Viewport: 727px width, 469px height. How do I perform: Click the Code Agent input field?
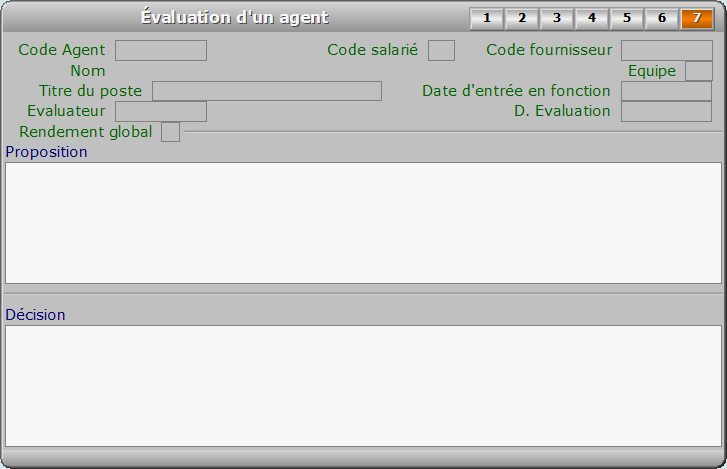161,51
